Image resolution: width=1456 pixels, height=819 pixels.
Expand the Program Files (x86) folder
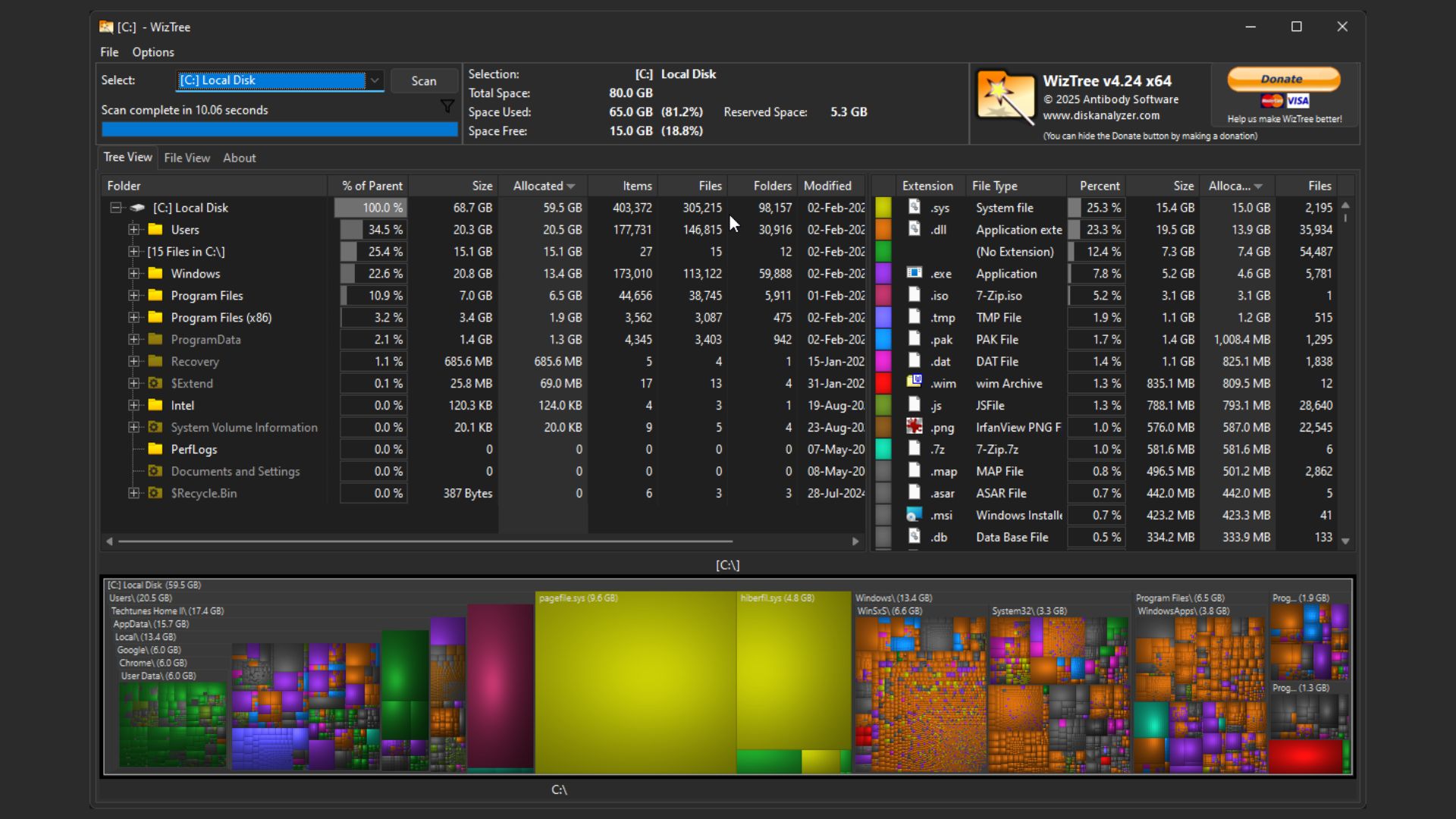coord(134,318)
